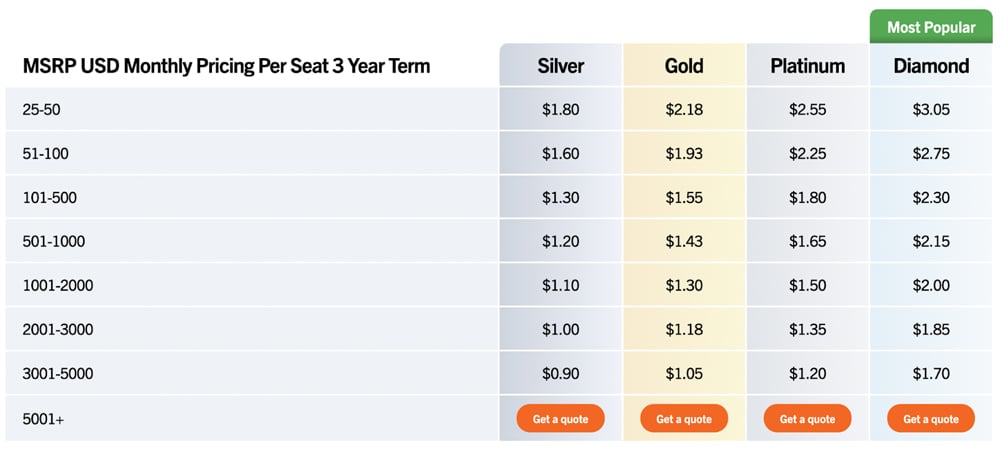Select the Gold column header

click(x=684, y=67)
